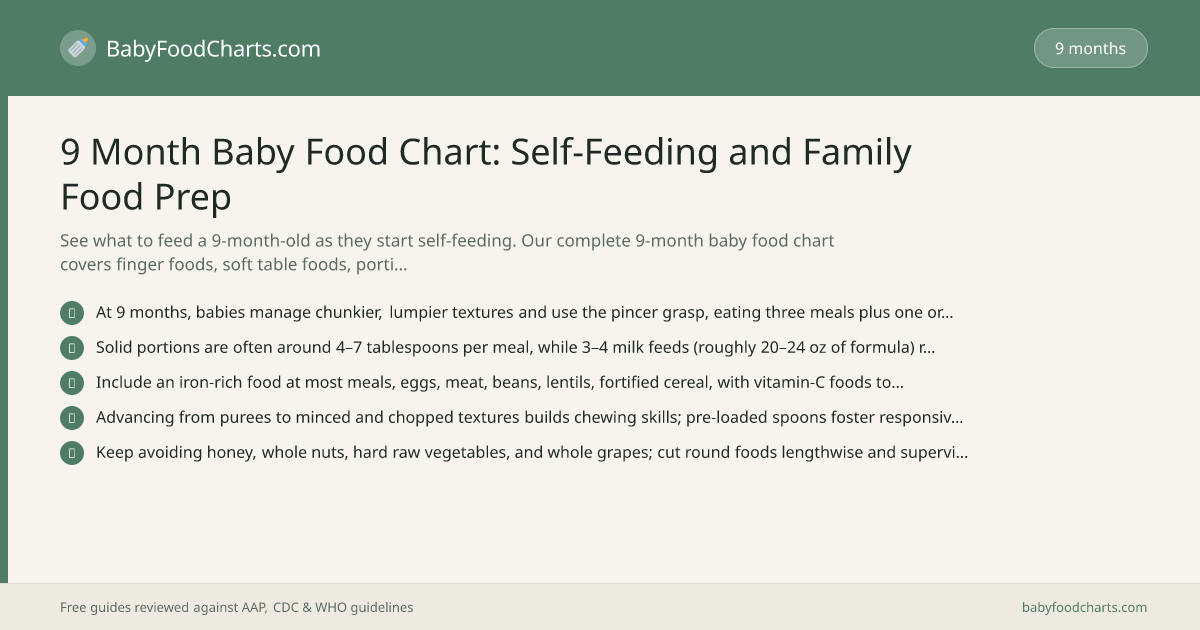Select the 9 months pill button
Screen dimensions: 1200x630
coord(1090,48)
